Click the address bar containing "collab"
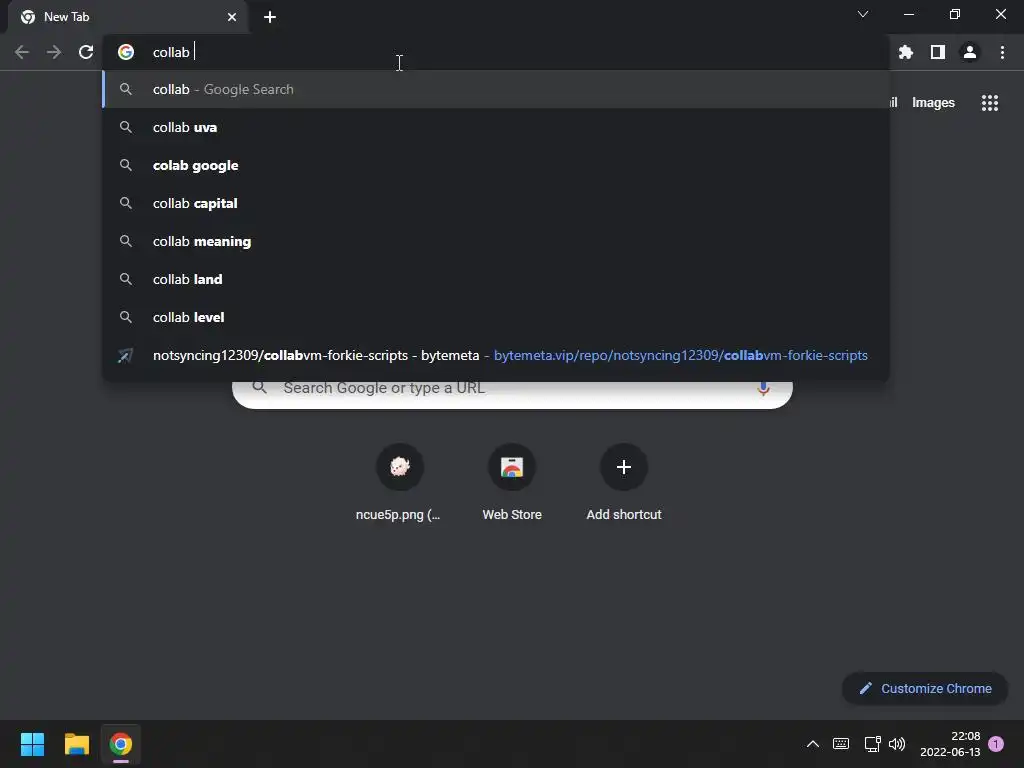 [496, 52]
